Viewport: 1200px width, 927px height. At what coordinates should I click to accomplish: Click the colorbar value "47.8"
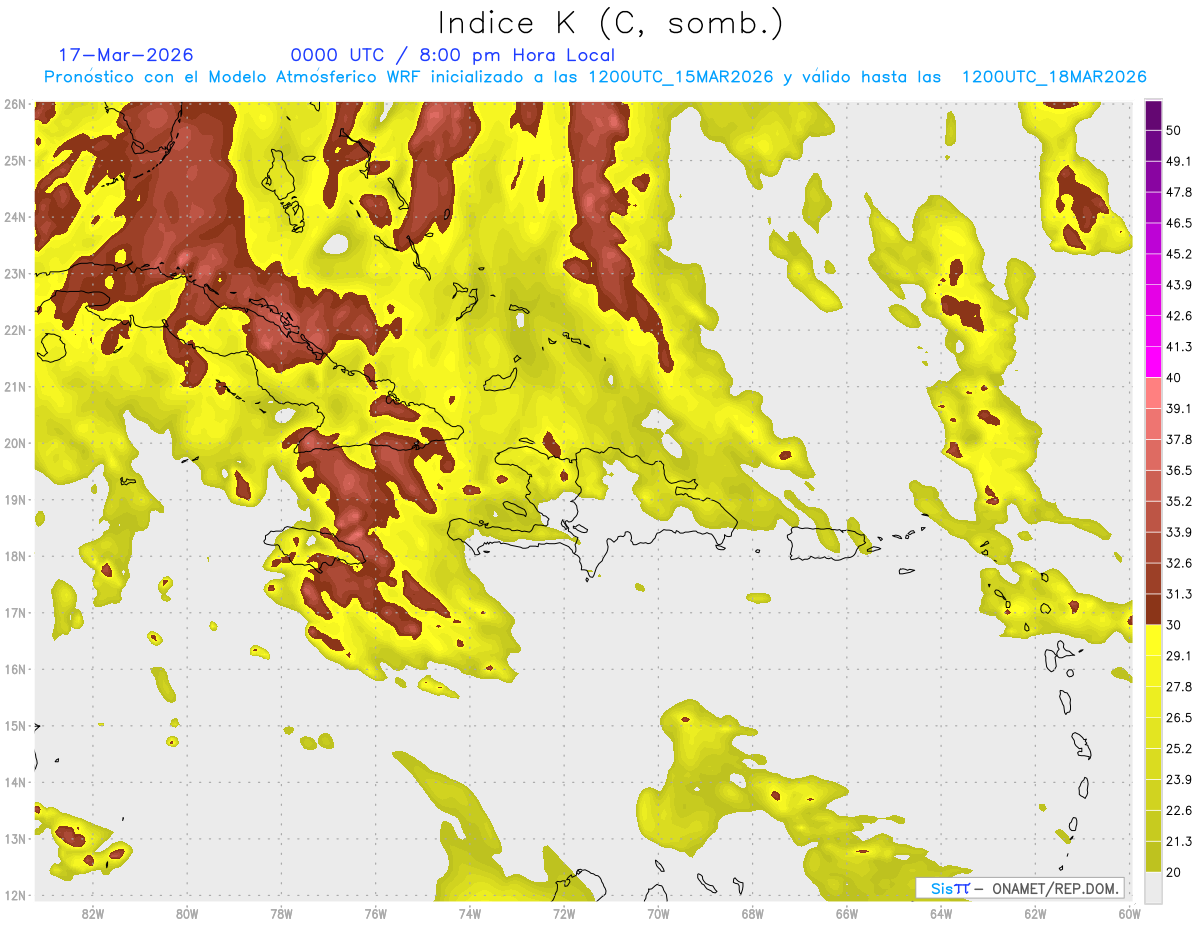coord(1179,192)
